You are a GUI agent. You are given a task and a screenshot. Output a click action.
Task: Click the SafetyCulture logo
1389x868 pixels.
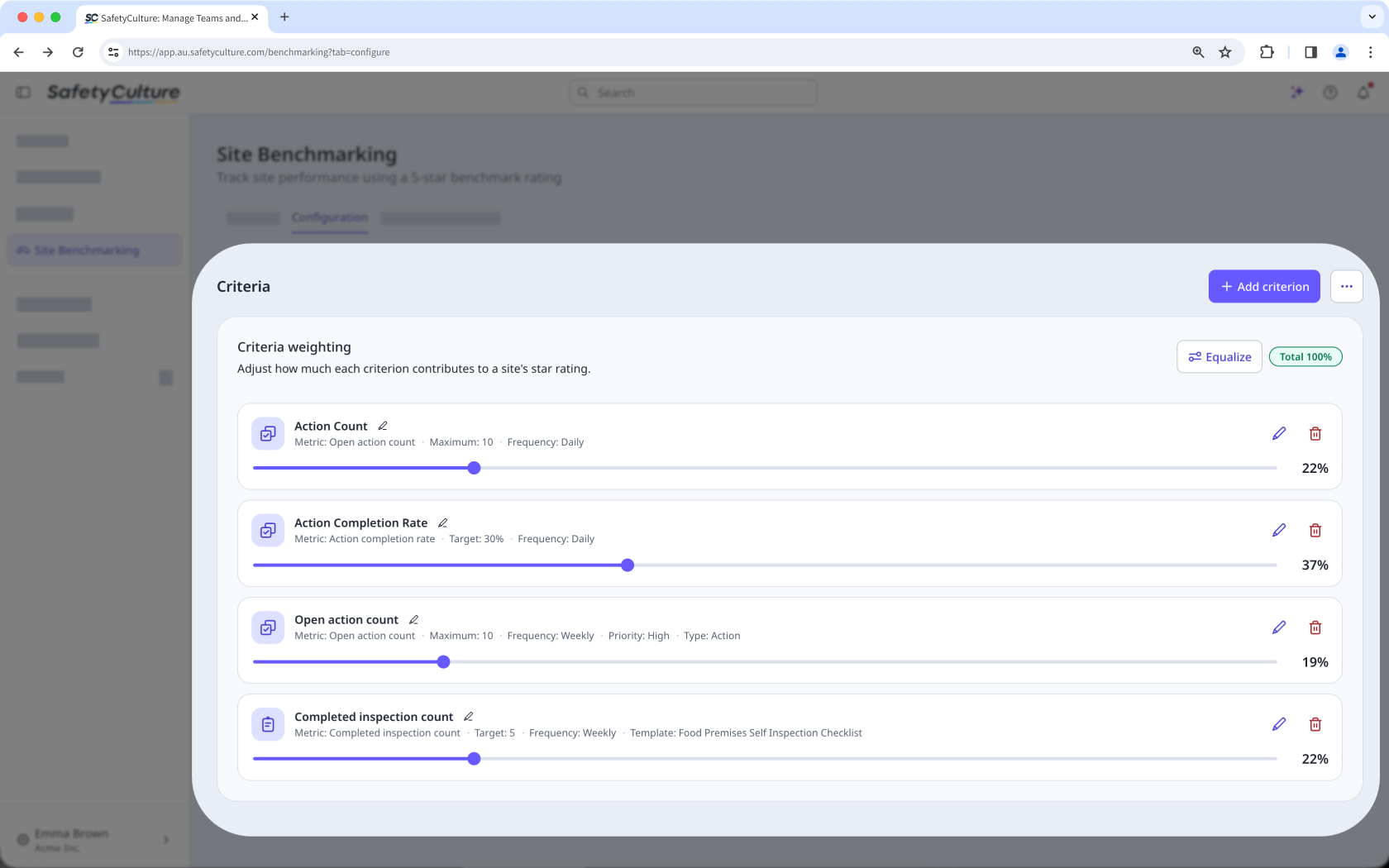(x=113, y=93)
